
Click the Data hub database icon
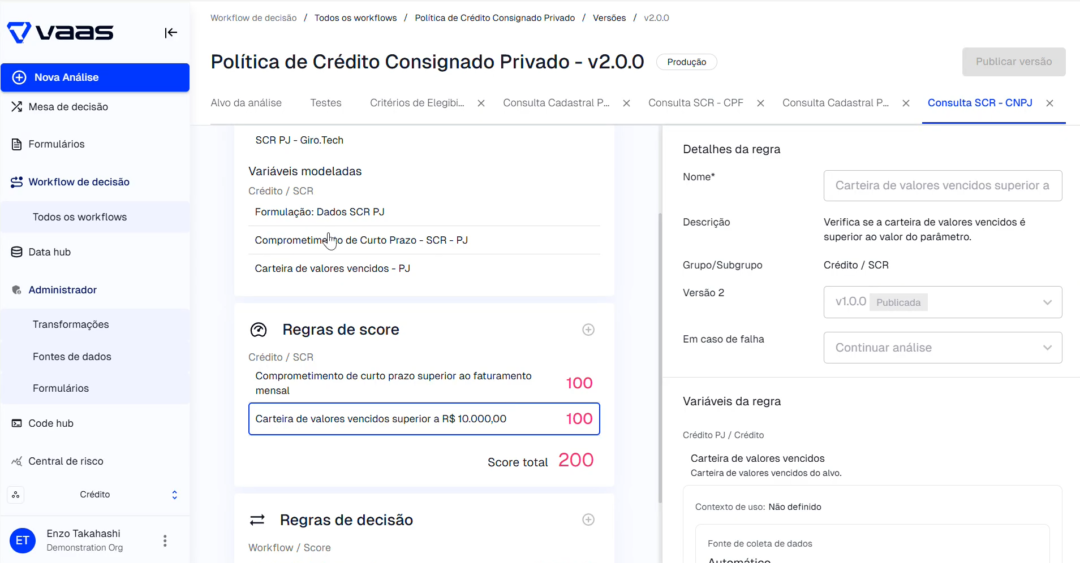click(x=17, y=252)
